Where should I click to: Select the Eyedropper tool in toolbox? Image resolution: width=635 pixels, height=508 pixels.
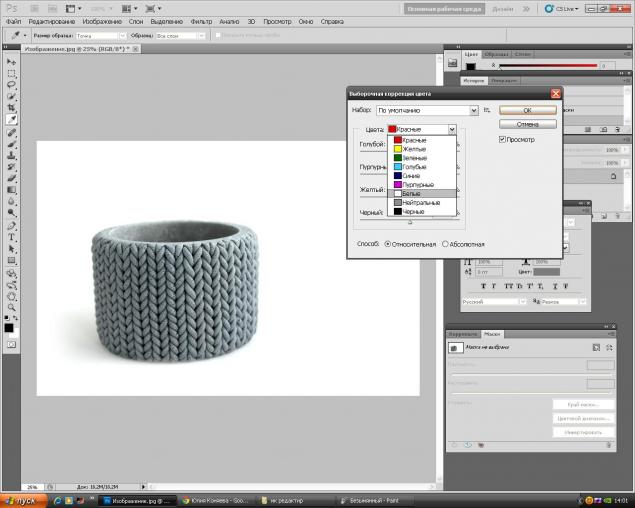(x=11, y=120)
